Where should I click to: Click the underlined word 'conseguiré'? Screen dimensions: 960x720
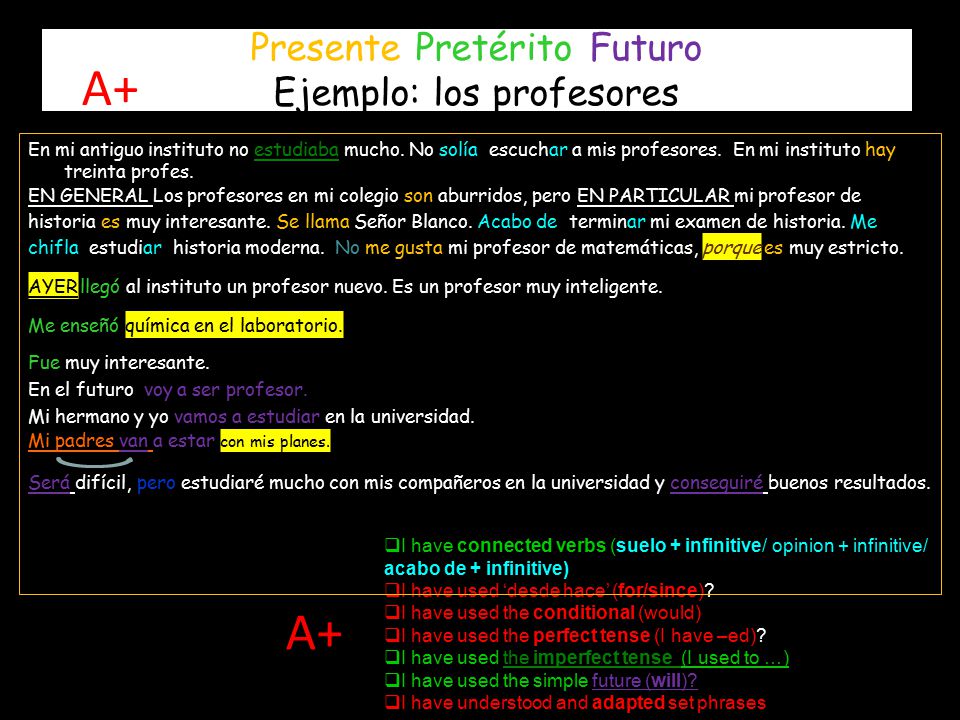tap(716, 482)
